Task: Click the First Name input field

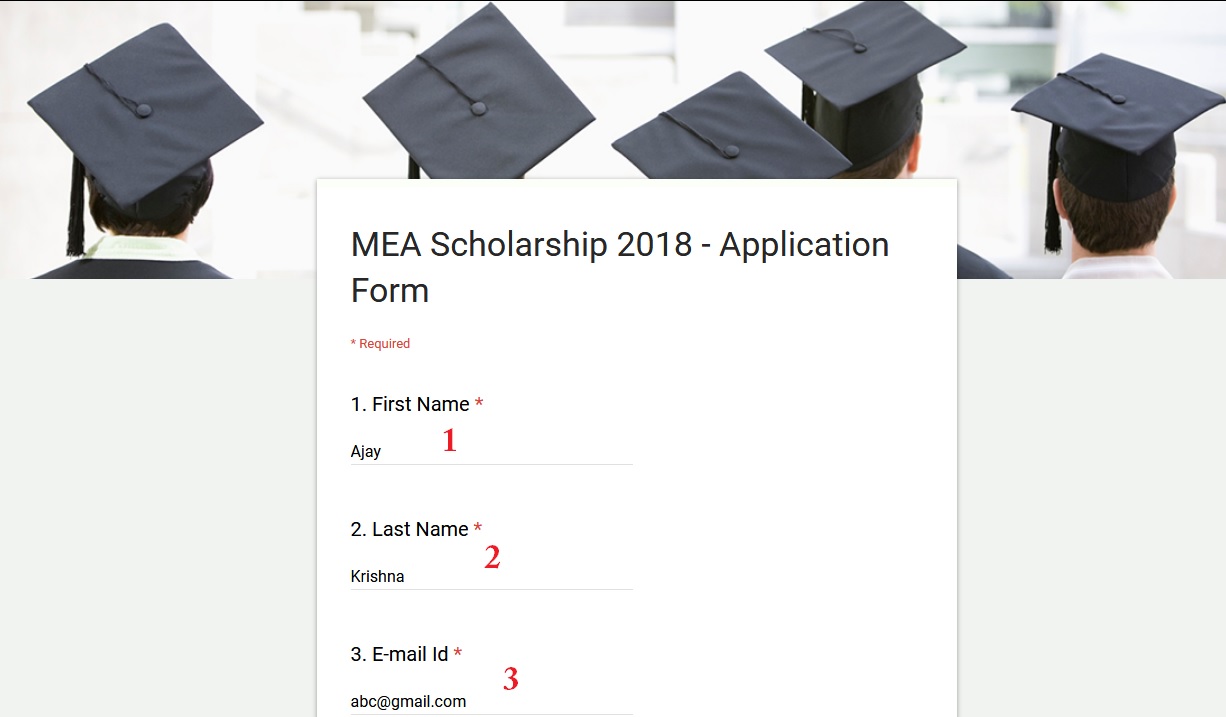Action: (490, 451)
